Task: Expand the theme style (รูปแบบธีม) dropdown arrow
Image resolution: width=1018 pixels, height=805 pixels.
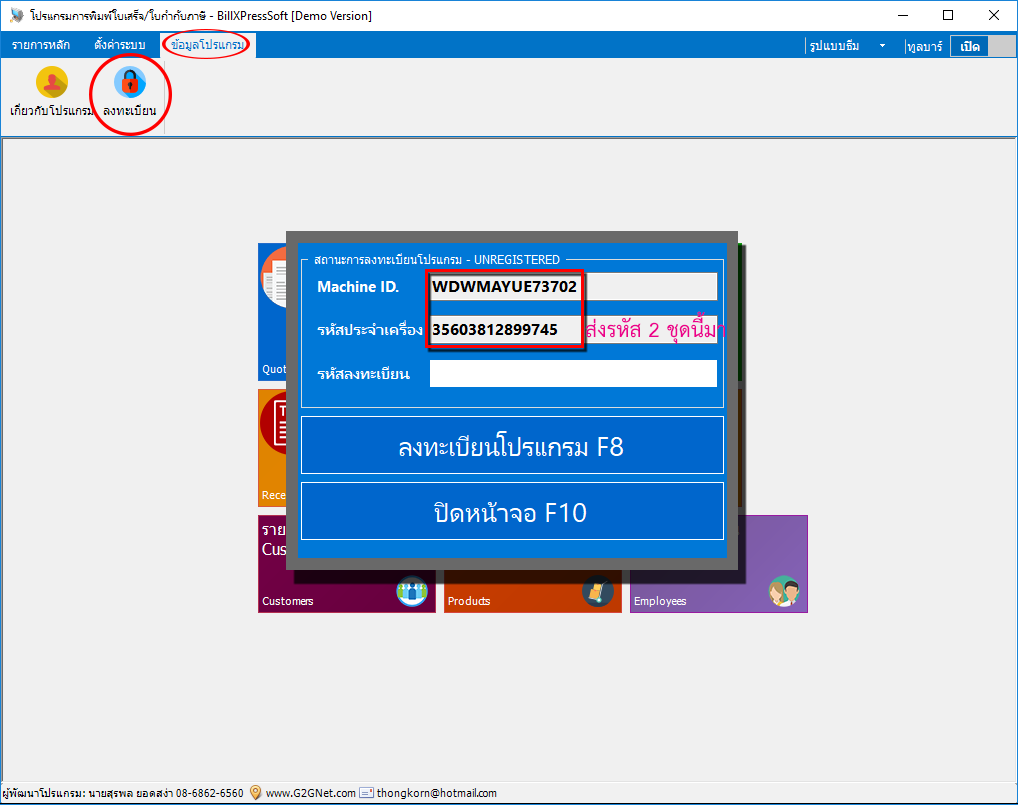Action: coord(882,45)
